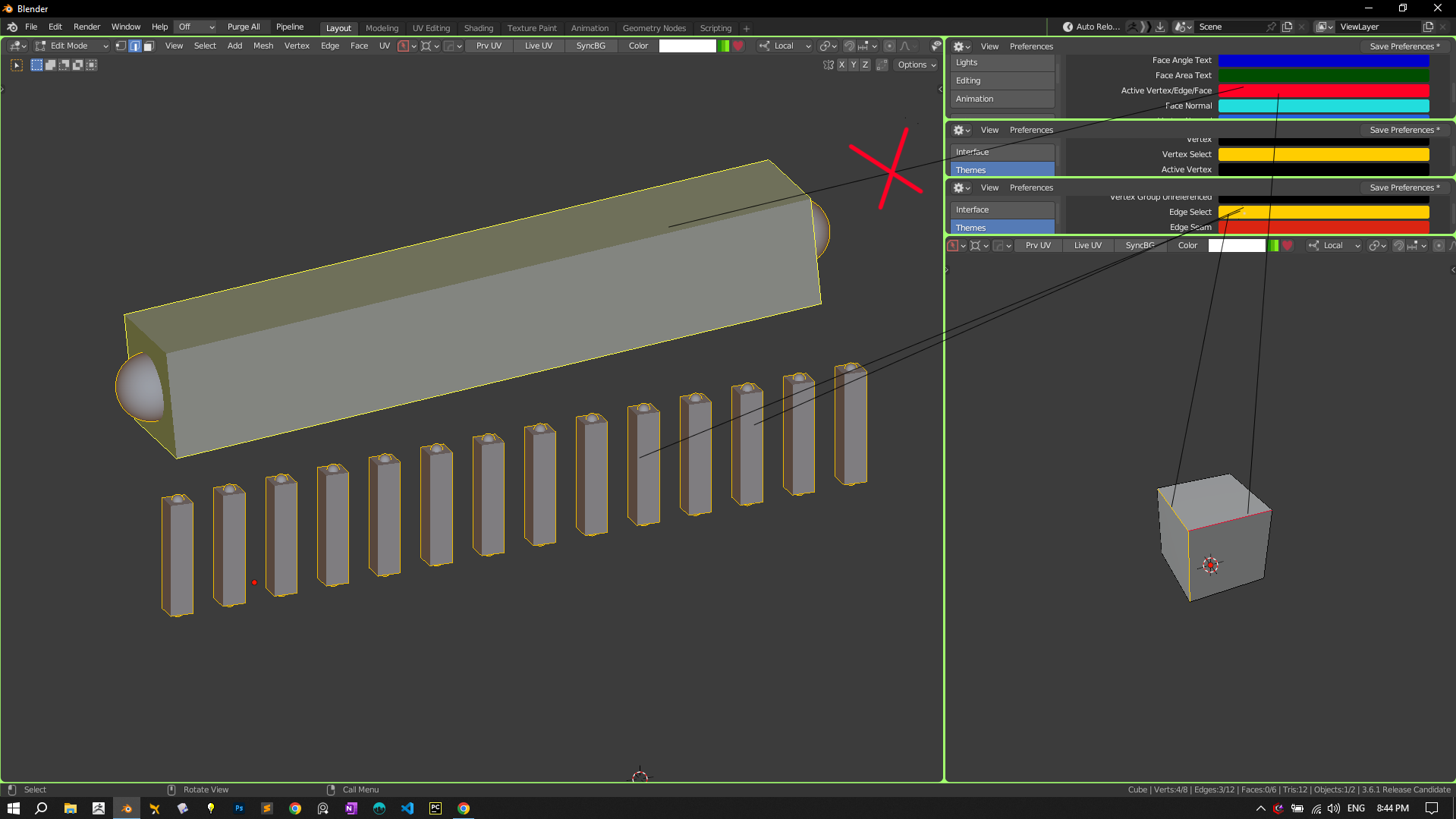Click the green gradient icon beside Color field
Screen dimensions: 1456x819
point(725,46)
